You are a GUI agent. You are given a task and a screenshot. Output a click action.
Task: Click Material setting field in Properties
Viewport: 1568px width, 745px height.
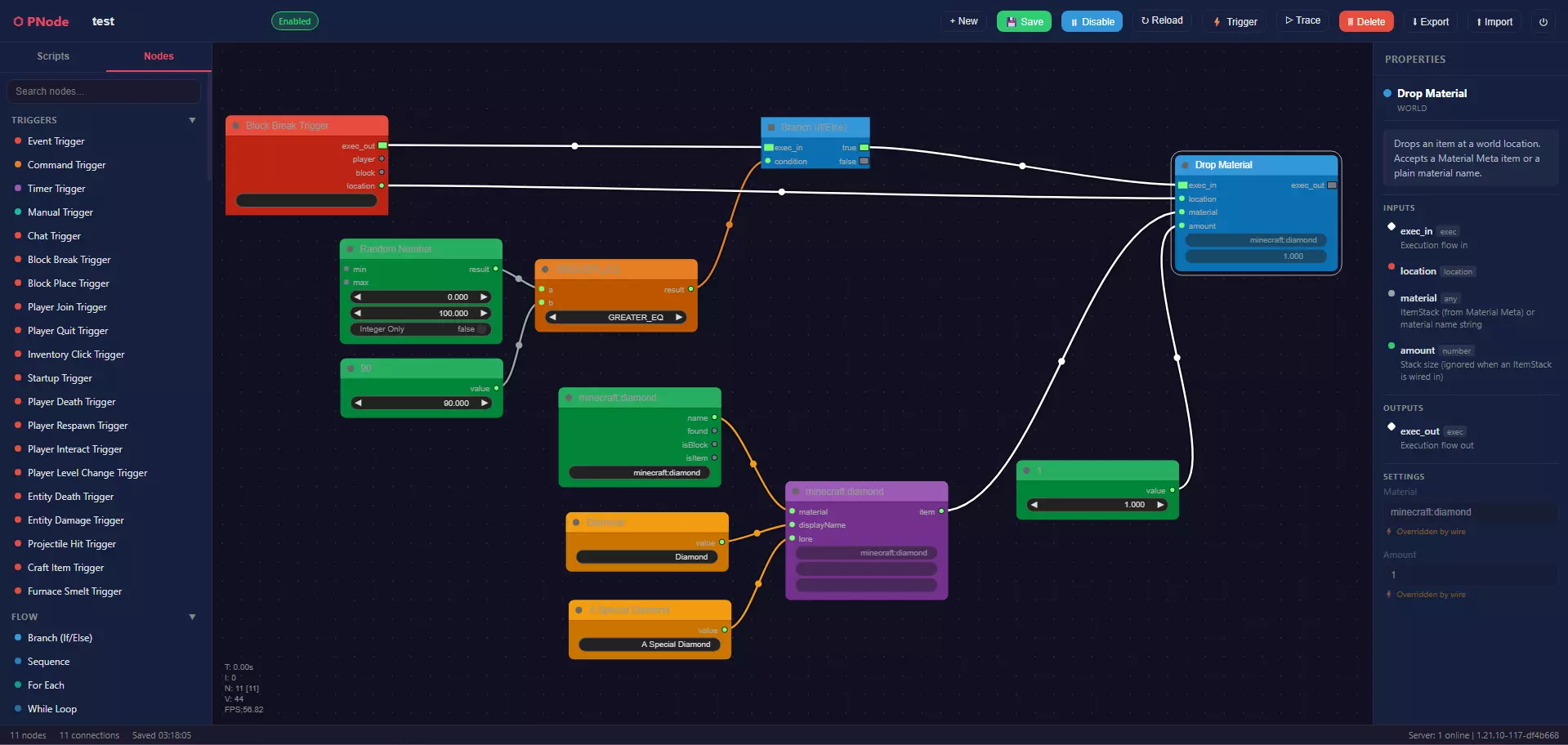pyautogui.click(x=1470, y=512)
